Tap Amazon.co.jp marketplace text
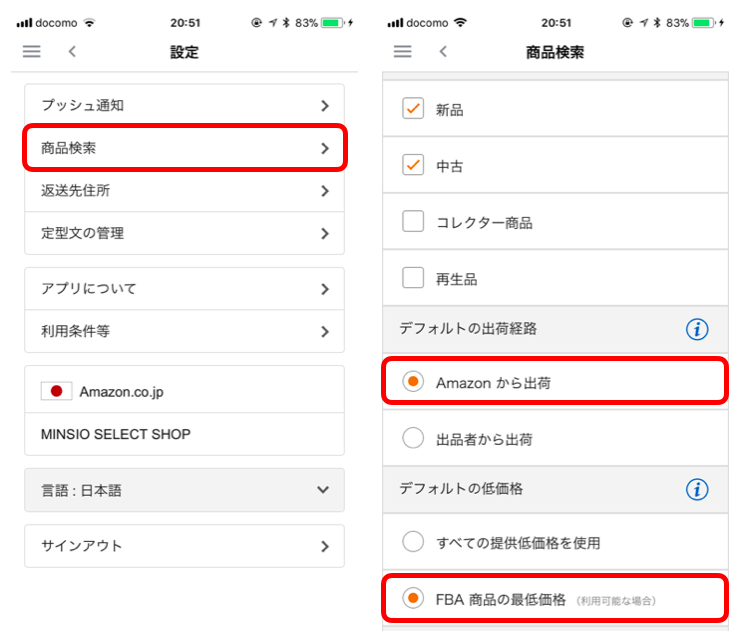This screenshot has width=748, height=640. [x=122, y=392]
